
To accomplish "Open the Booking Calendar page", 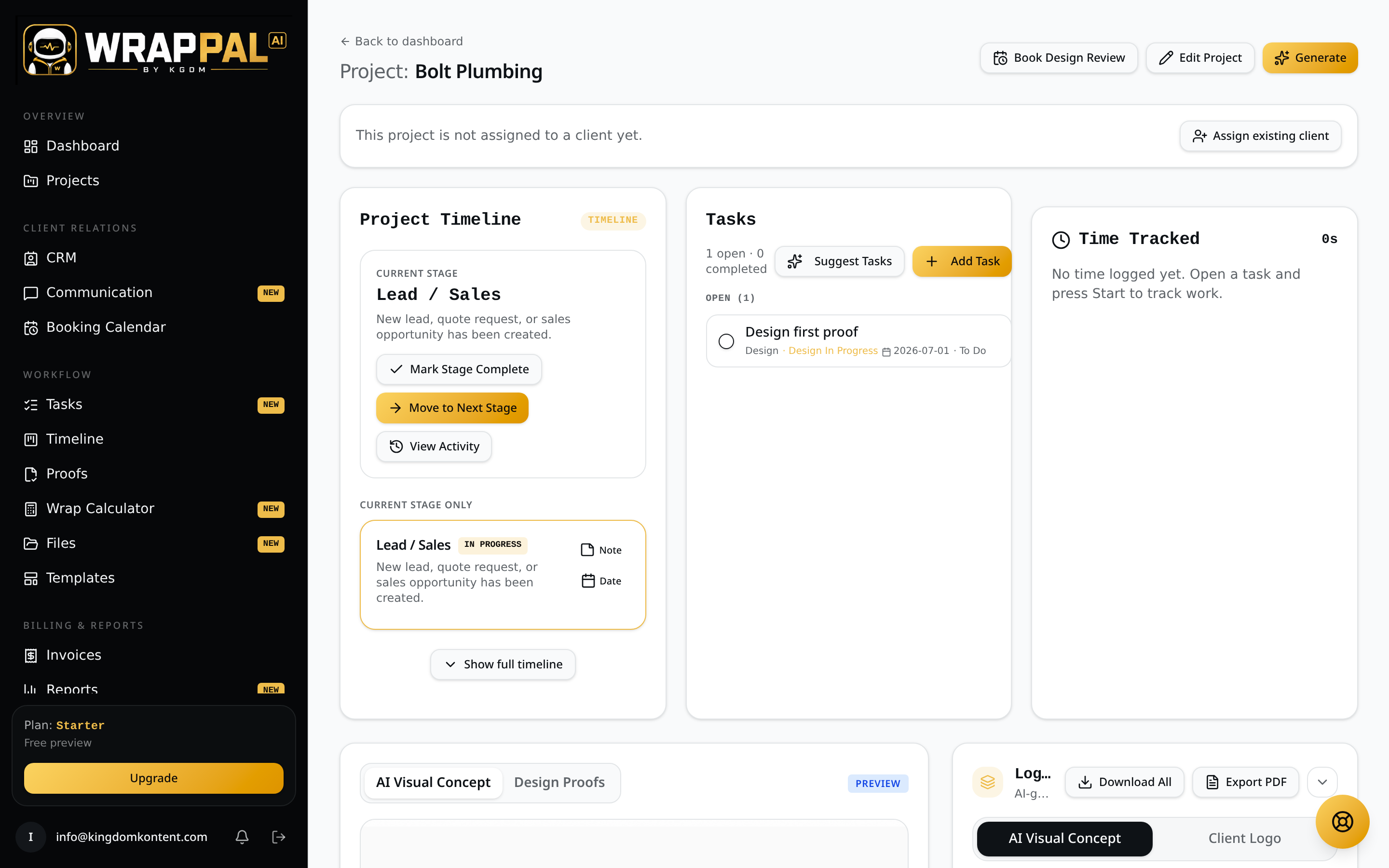I will (154, 327).
